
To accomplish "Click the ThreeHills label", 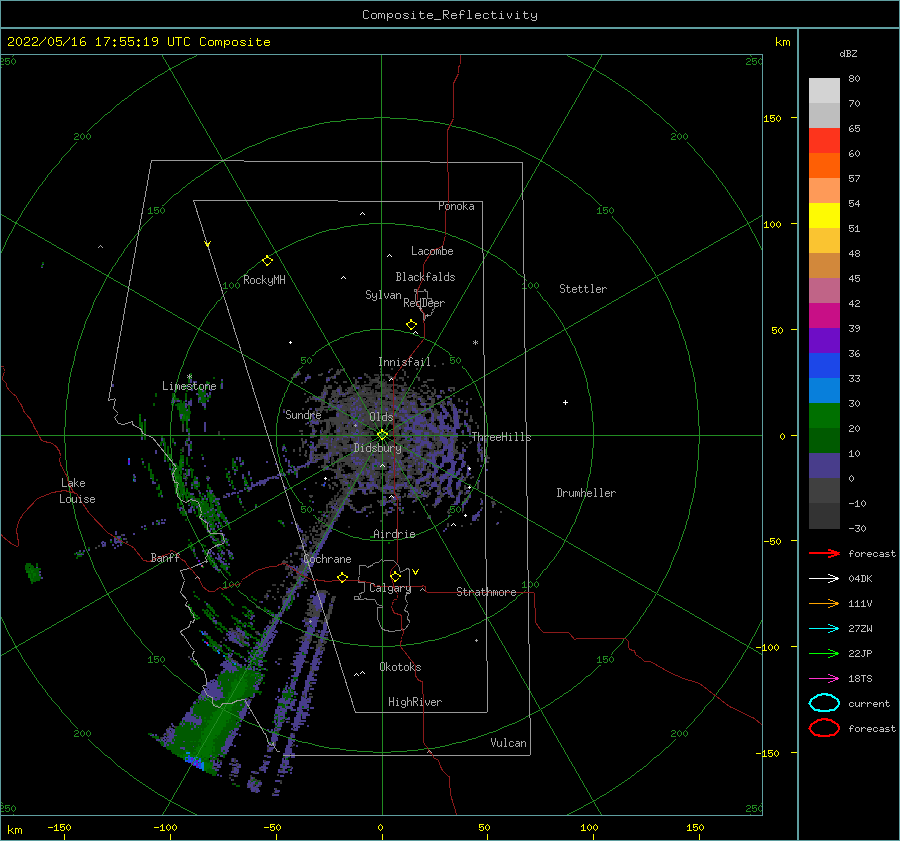I will 501,437.
